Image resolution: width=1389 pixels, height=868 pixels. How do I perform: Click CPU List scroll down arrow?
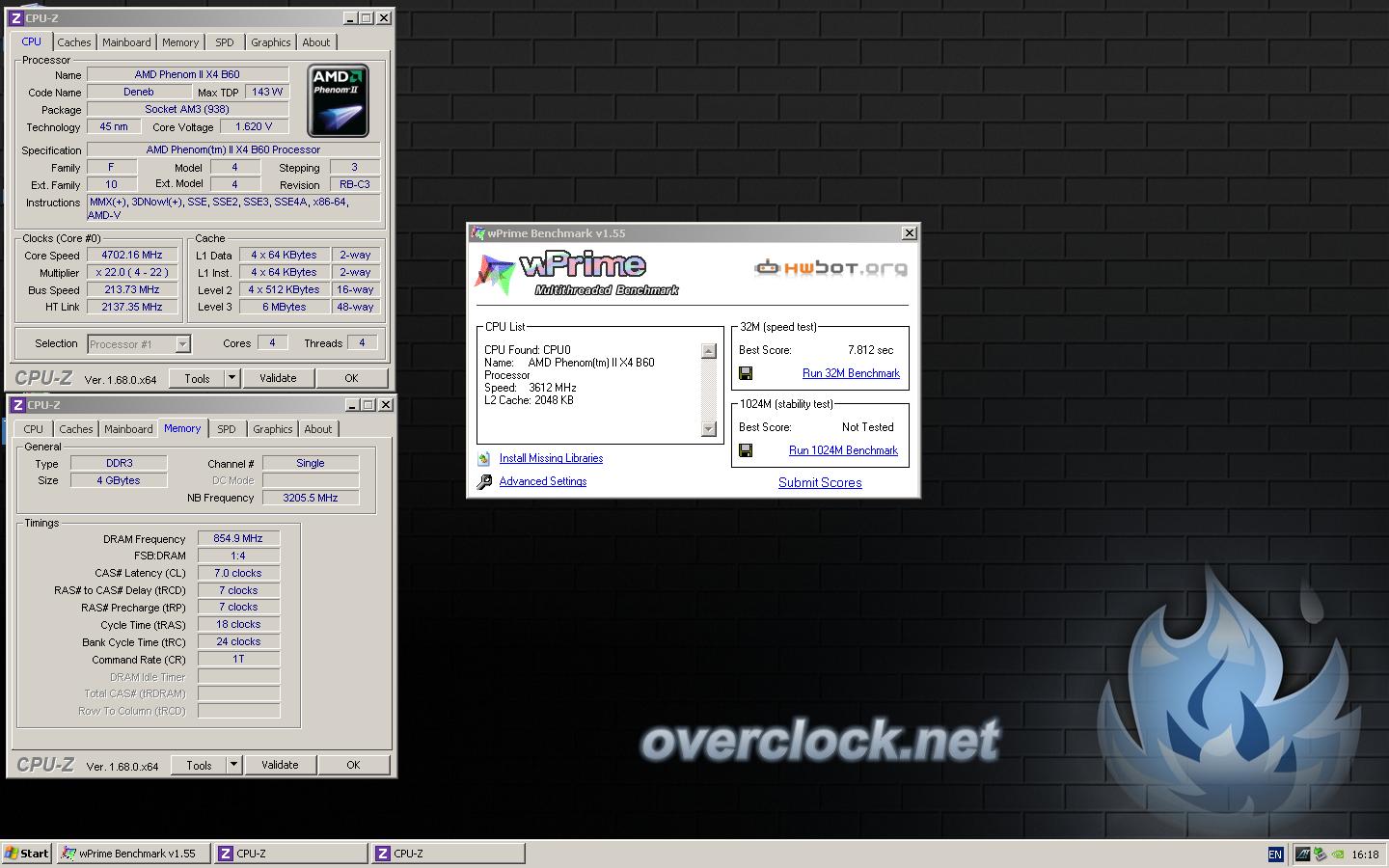click(x=709, y=429)
